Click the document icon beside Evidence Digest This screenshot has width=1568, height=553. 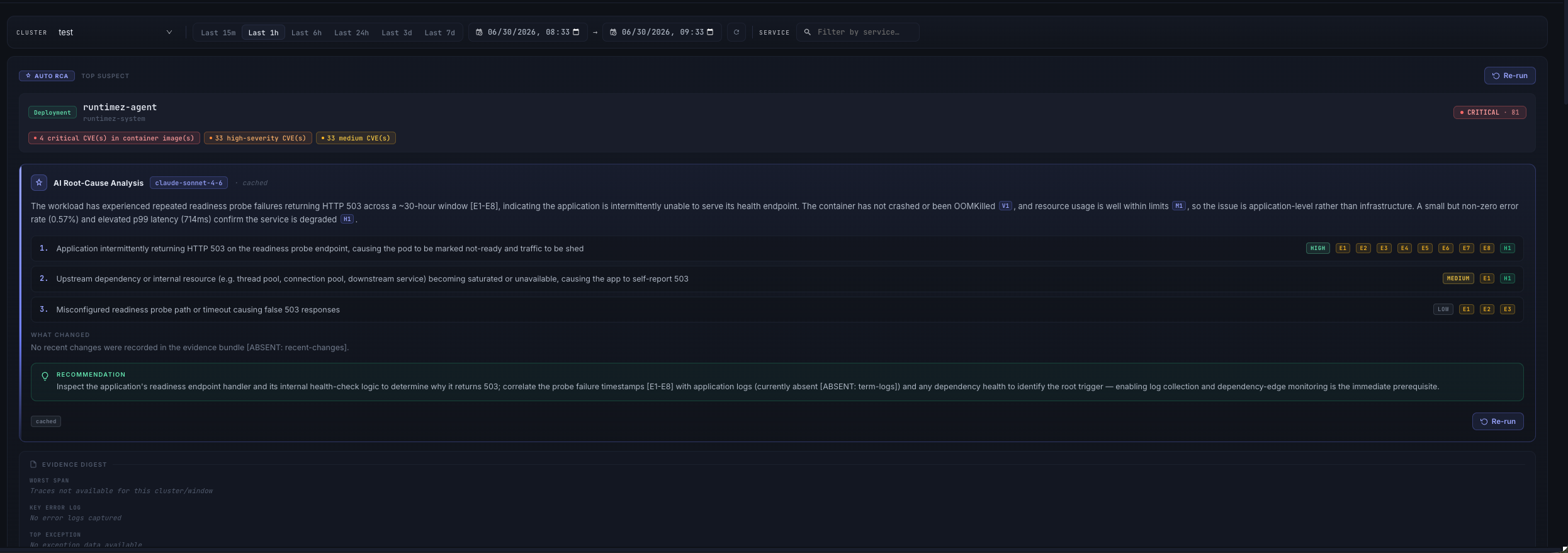(x=33, y=465)
